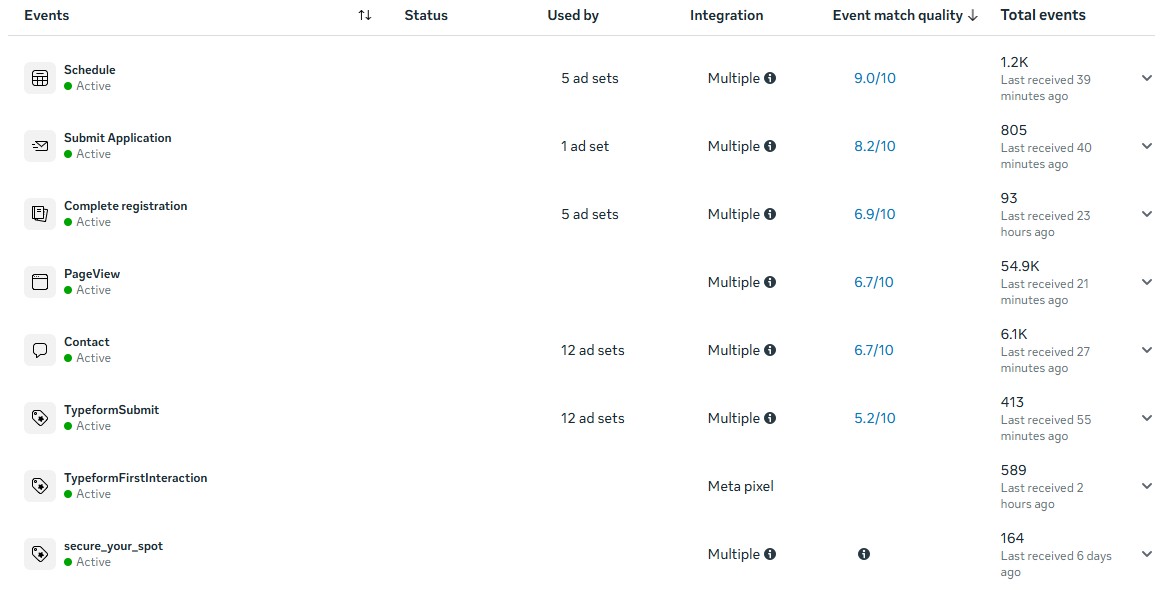1163x590 pixels.
Task: Expand the TypeformFirstInteraction row chevron
Action: (x=1146, y=486)
